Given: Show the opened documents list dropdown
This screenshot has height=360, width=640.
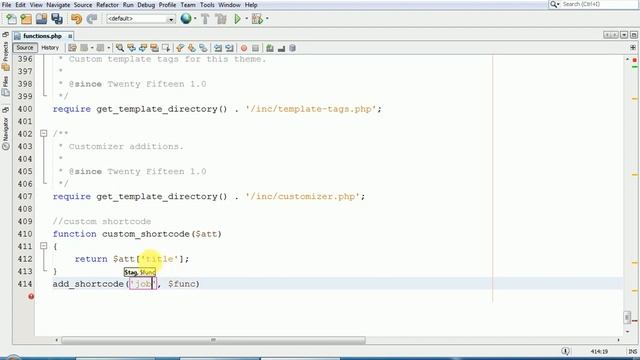Looking at the screenshot, I should click(x=624, y=35).
